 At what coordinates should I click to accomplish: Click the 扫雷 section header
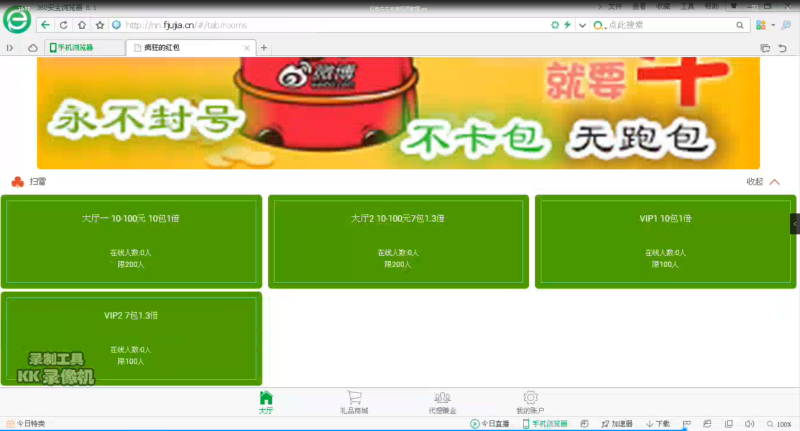point(29,182)
